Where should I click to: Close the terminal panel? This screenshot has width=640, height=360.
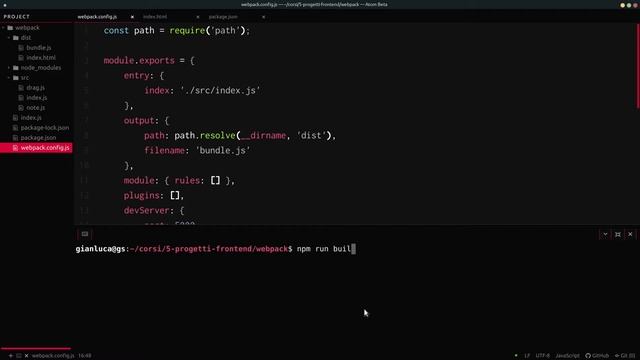pos(630,234)
